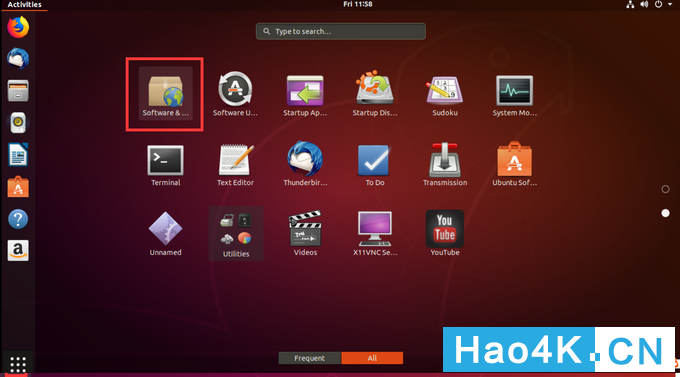Open Startup Applications icon
Viewport: 680px width, 377px height.
coord(305,94)
